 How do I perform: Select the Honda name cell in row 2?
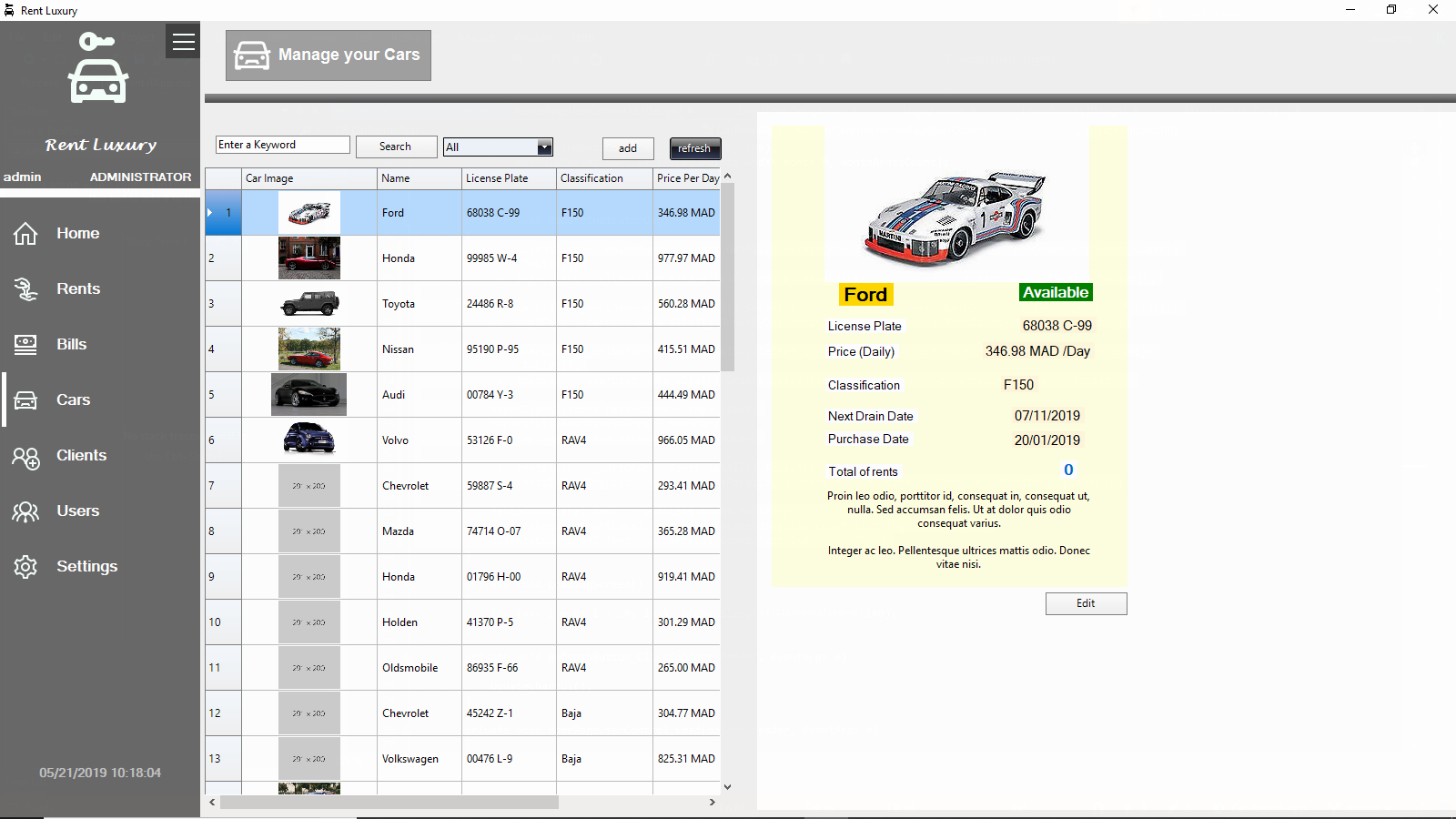420,258
